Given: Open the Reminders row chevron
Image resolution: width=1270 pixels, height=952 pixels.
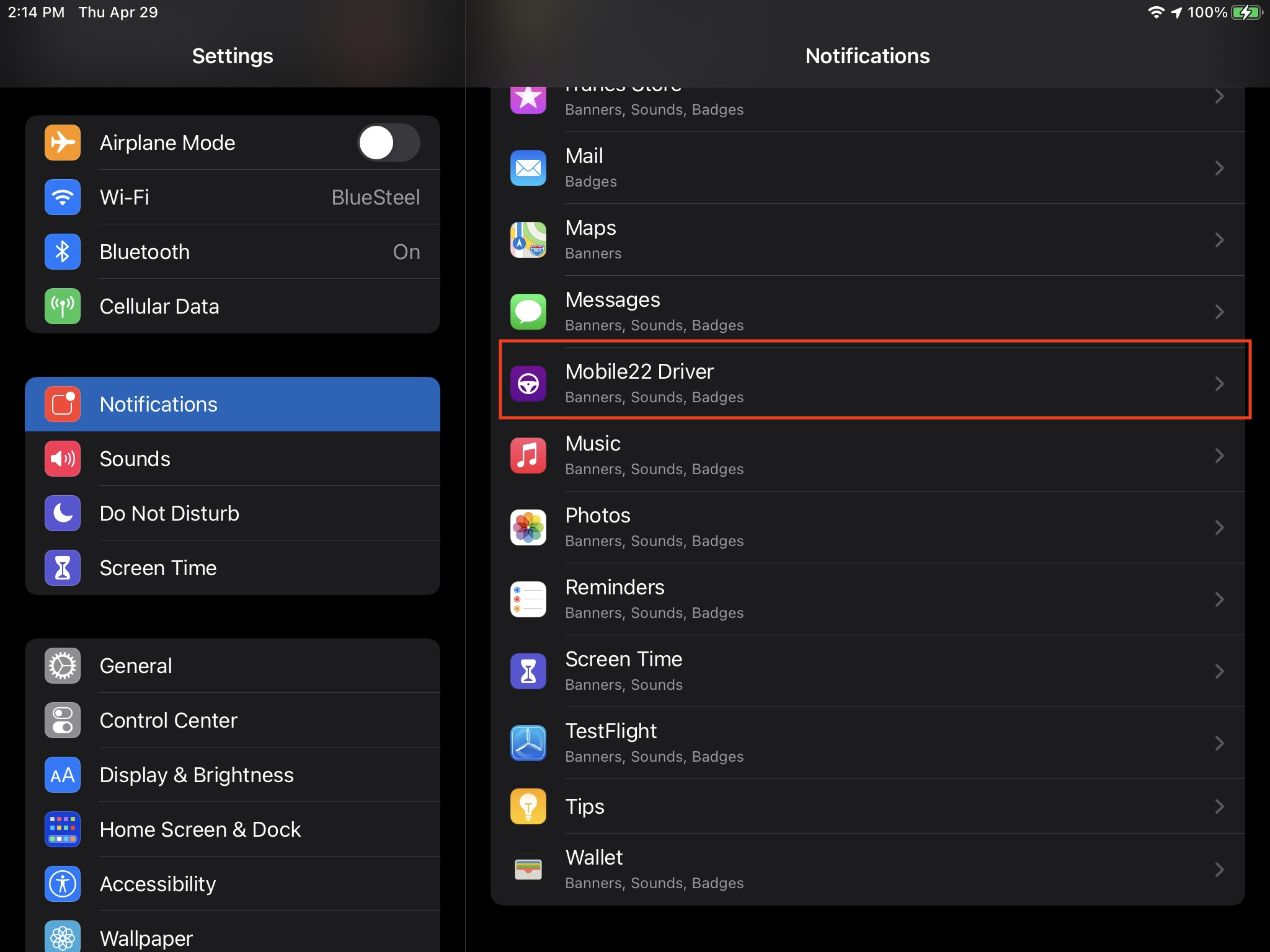Looking at the screenshot, I should [x=1219, y=599].
